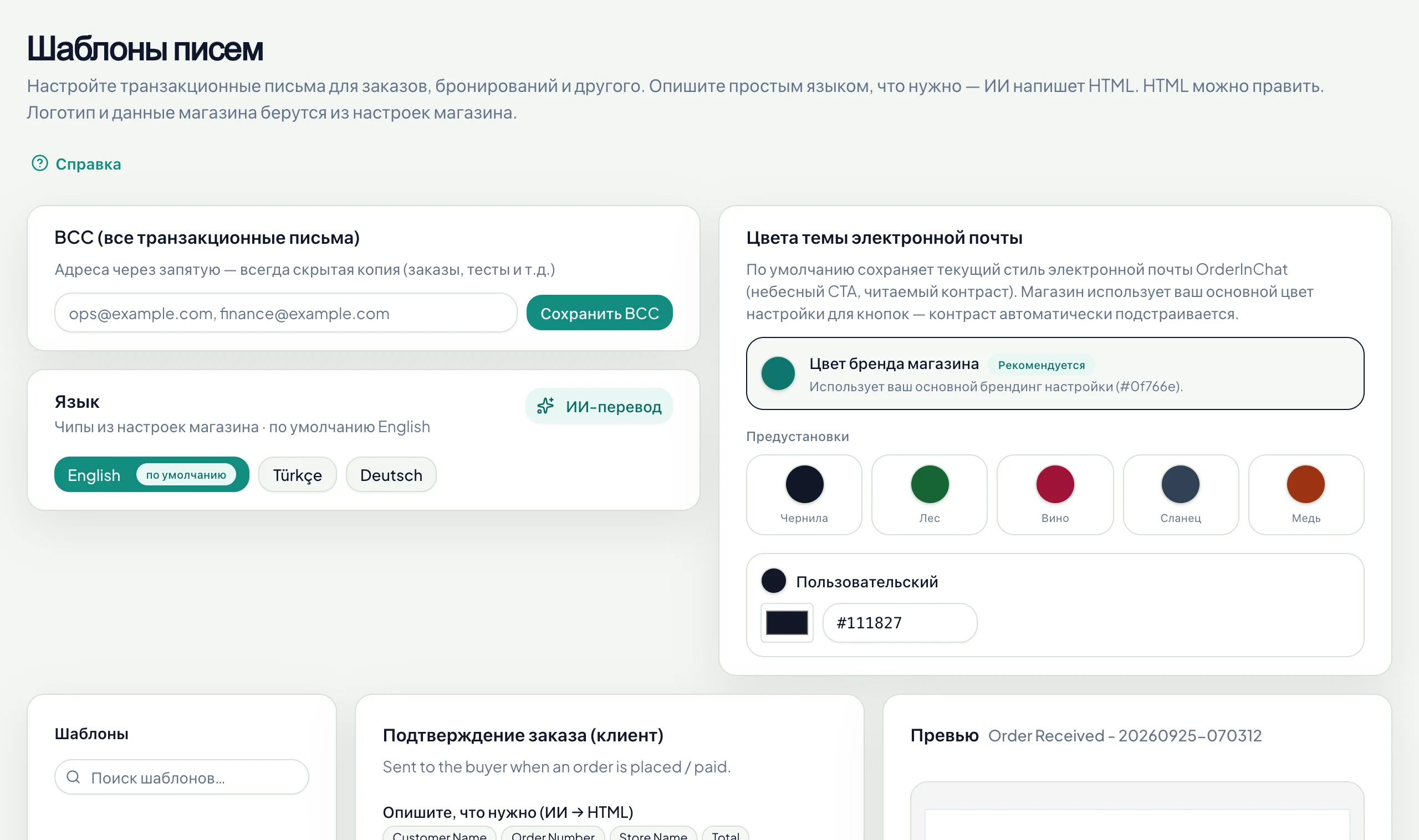Insert the Order Number variable chip
The image size is (1419, 840).
[553, 834]
